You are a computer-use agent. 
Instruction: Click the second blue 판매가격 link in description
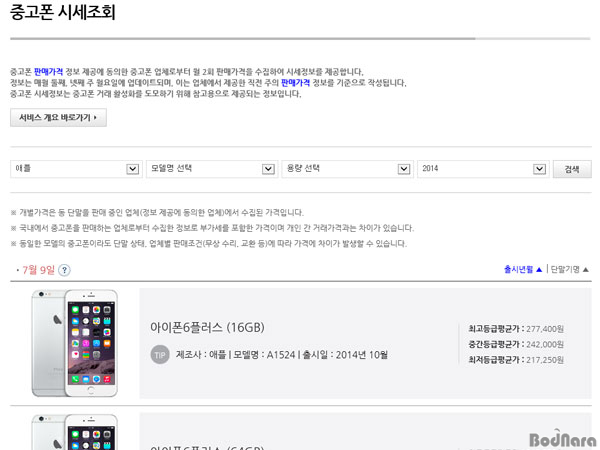click(x=295, y=83)
